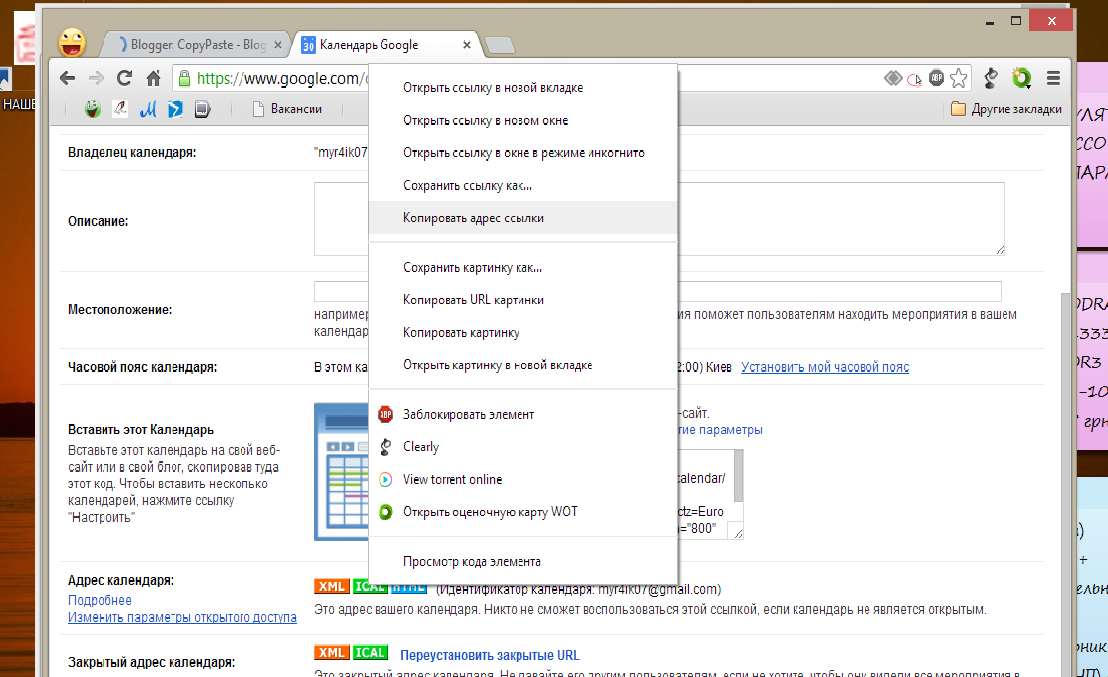Click the calendar embed preview thumbnail
Viewport: 1108px width, 677px height.
click(x=341, y=471)
